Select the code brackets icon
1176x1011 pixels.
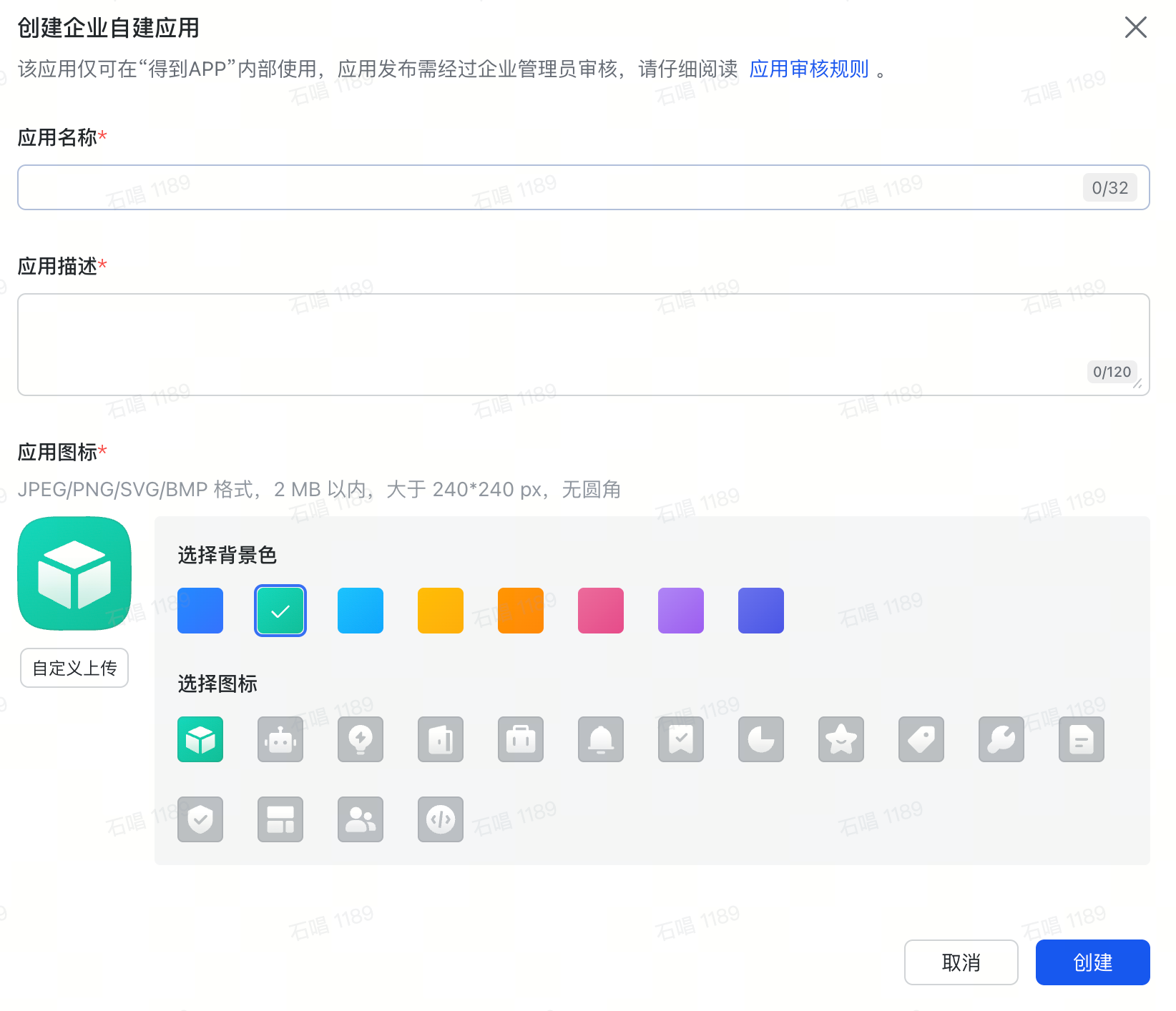440,819
